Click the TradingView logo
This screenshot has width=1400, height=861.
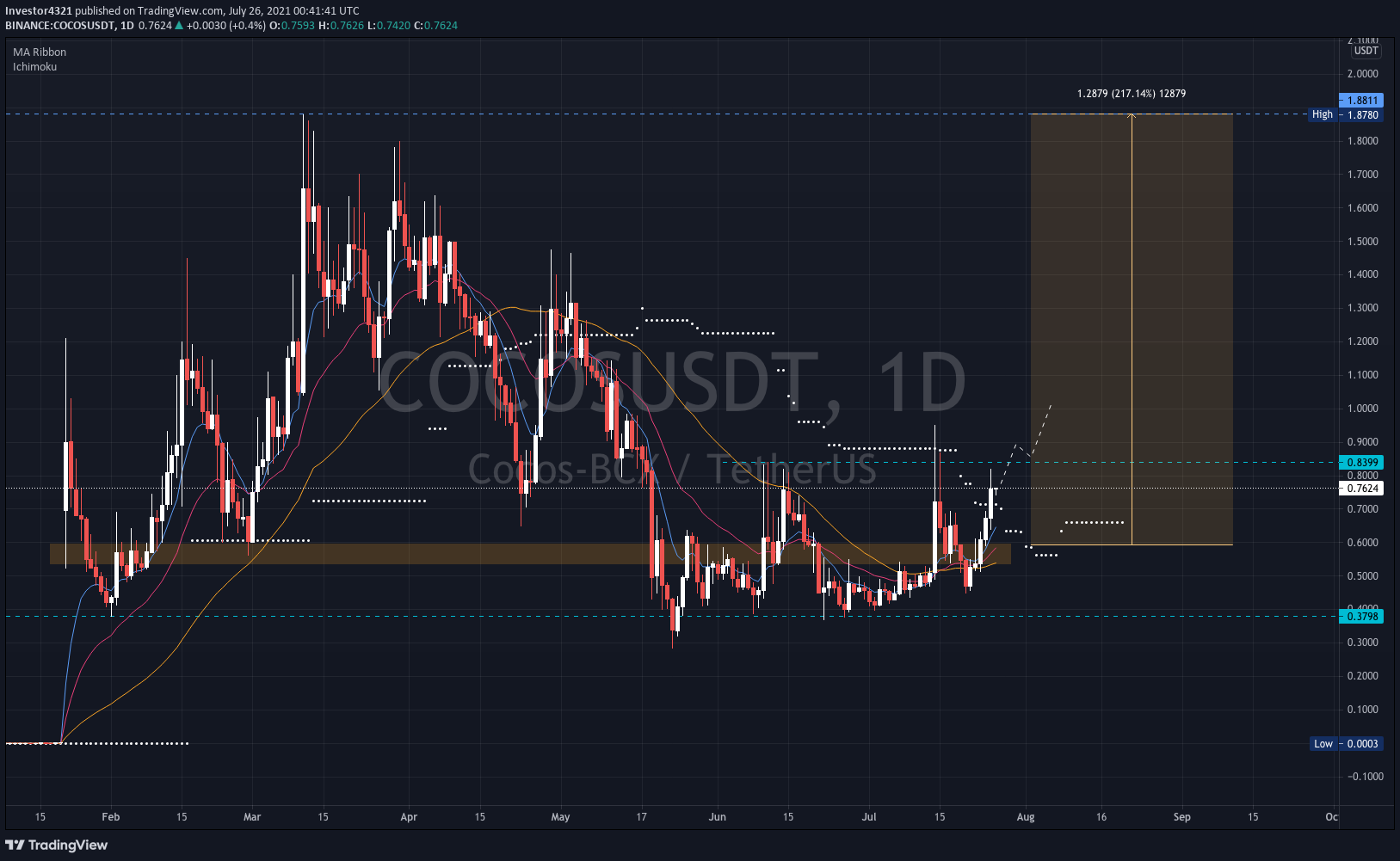[57, 845]
